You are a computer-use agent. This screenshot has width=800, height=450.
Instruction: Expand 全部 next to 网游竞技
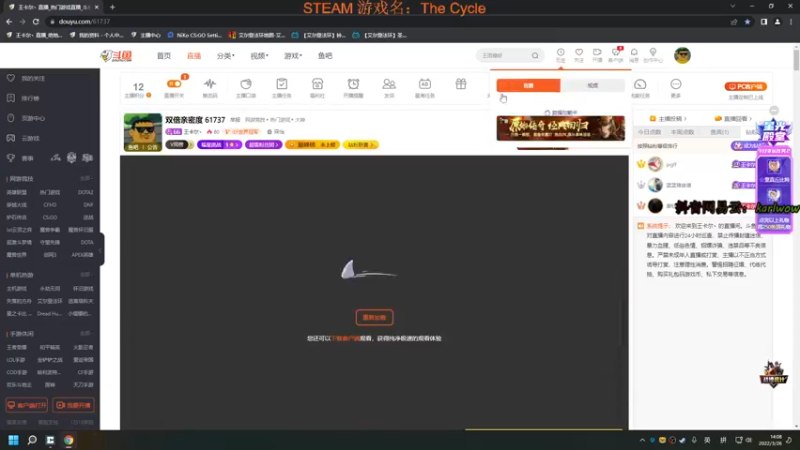click(86, 179)
